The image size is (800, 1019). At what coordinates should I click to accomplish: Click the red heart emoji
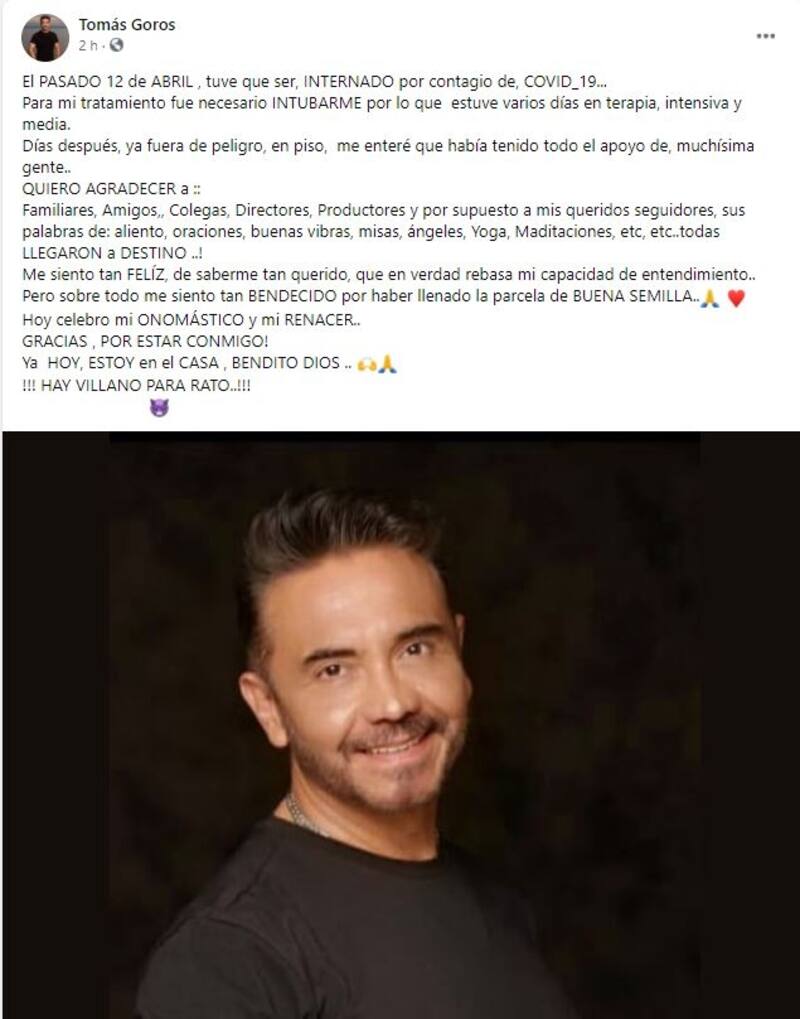tap(736, 298)
